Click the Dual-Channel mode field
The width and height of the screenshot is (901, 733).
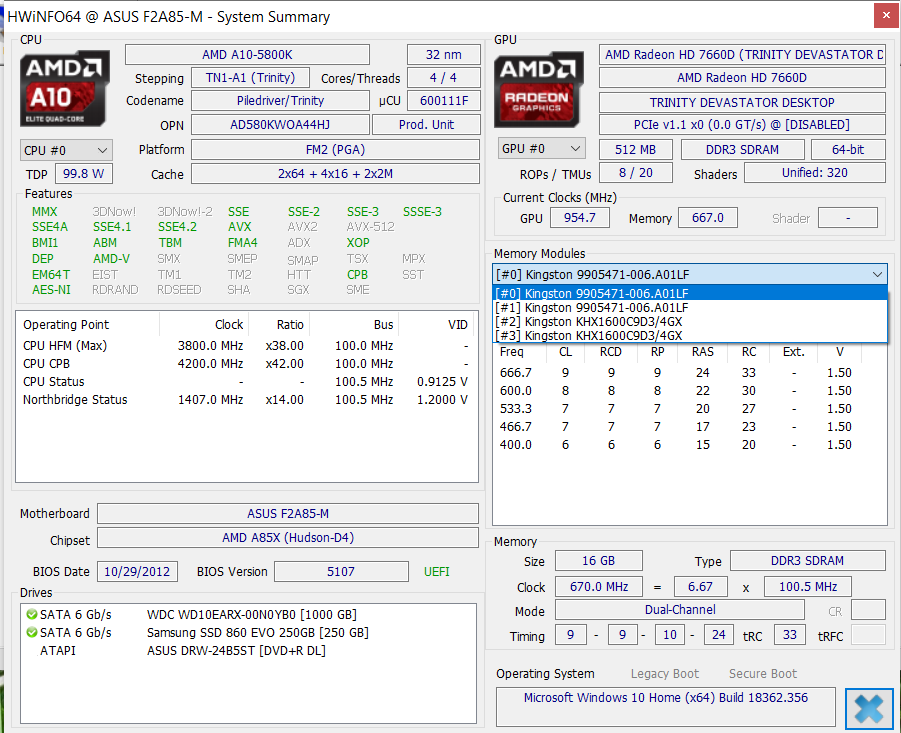[x=680, y=609]
